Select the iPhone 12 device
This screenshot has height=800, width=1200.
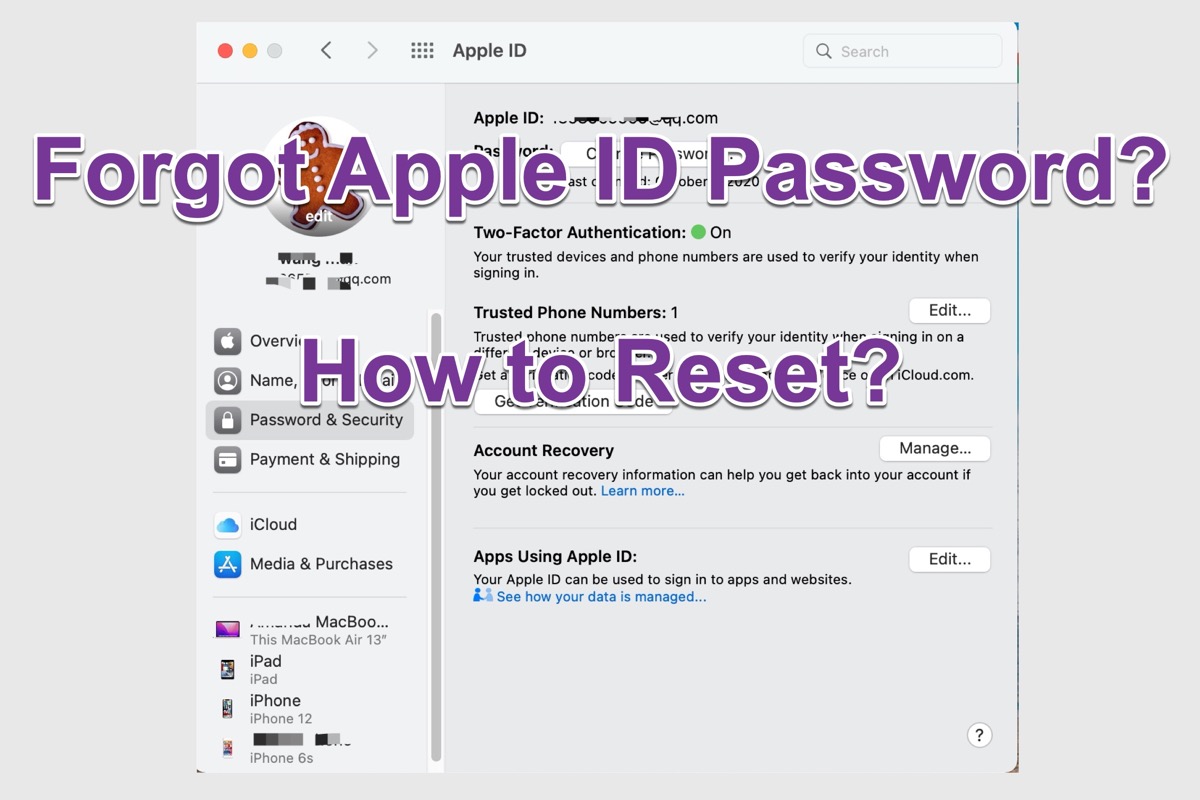[x=280, y=709]
